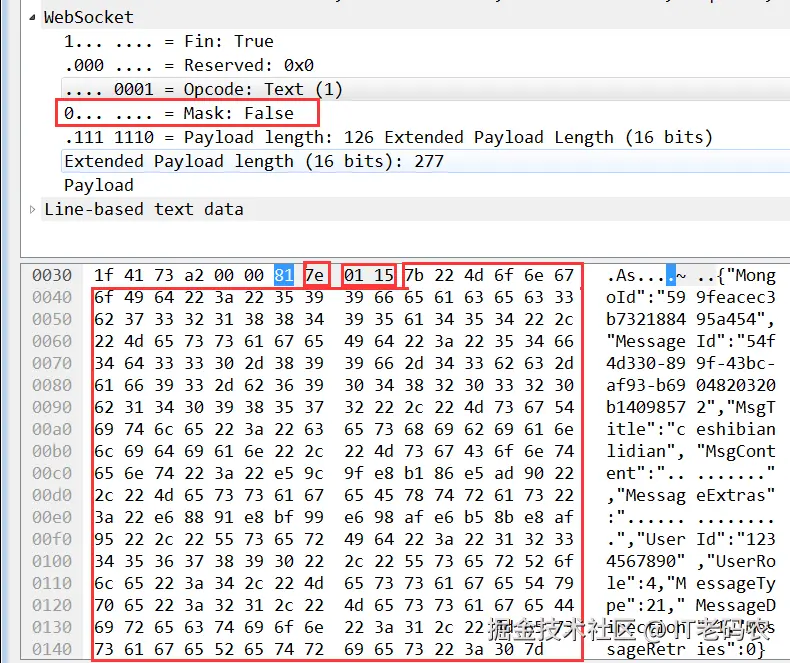Click hex byte 7d ending row 0140

tap(534, 649)
